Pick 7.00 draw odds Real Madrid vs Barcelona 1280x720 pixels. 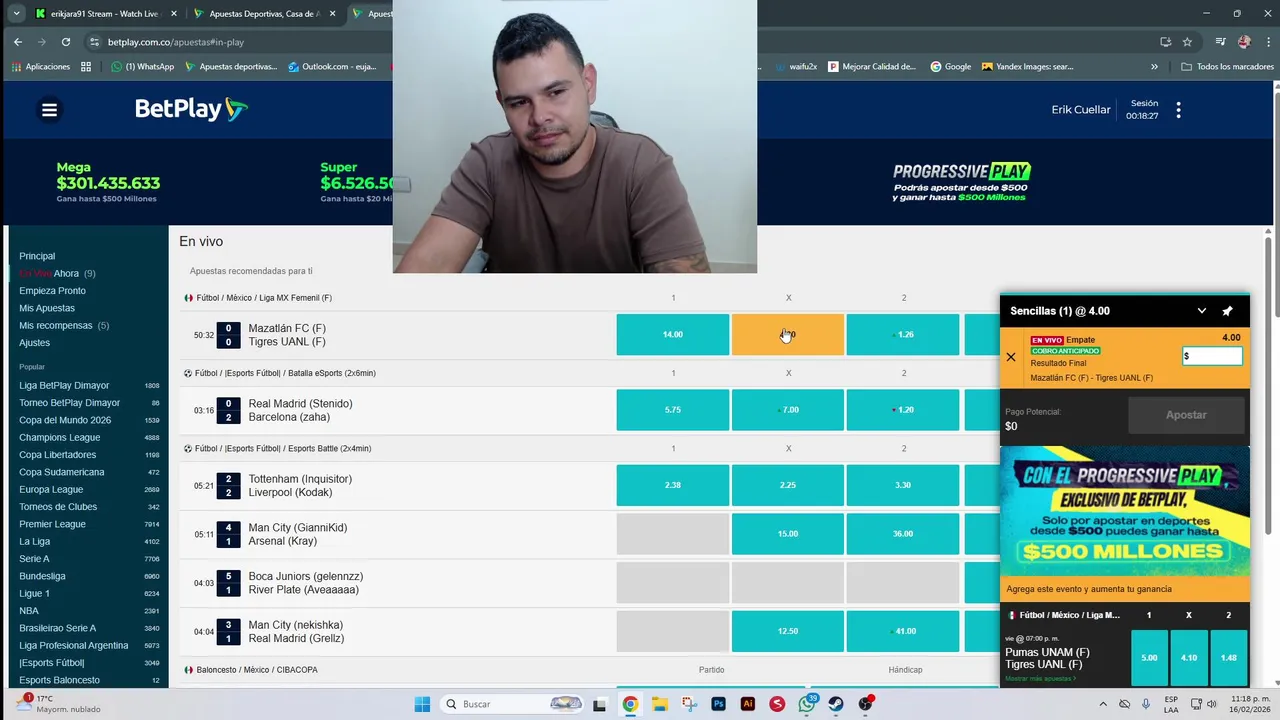[788, 410]
